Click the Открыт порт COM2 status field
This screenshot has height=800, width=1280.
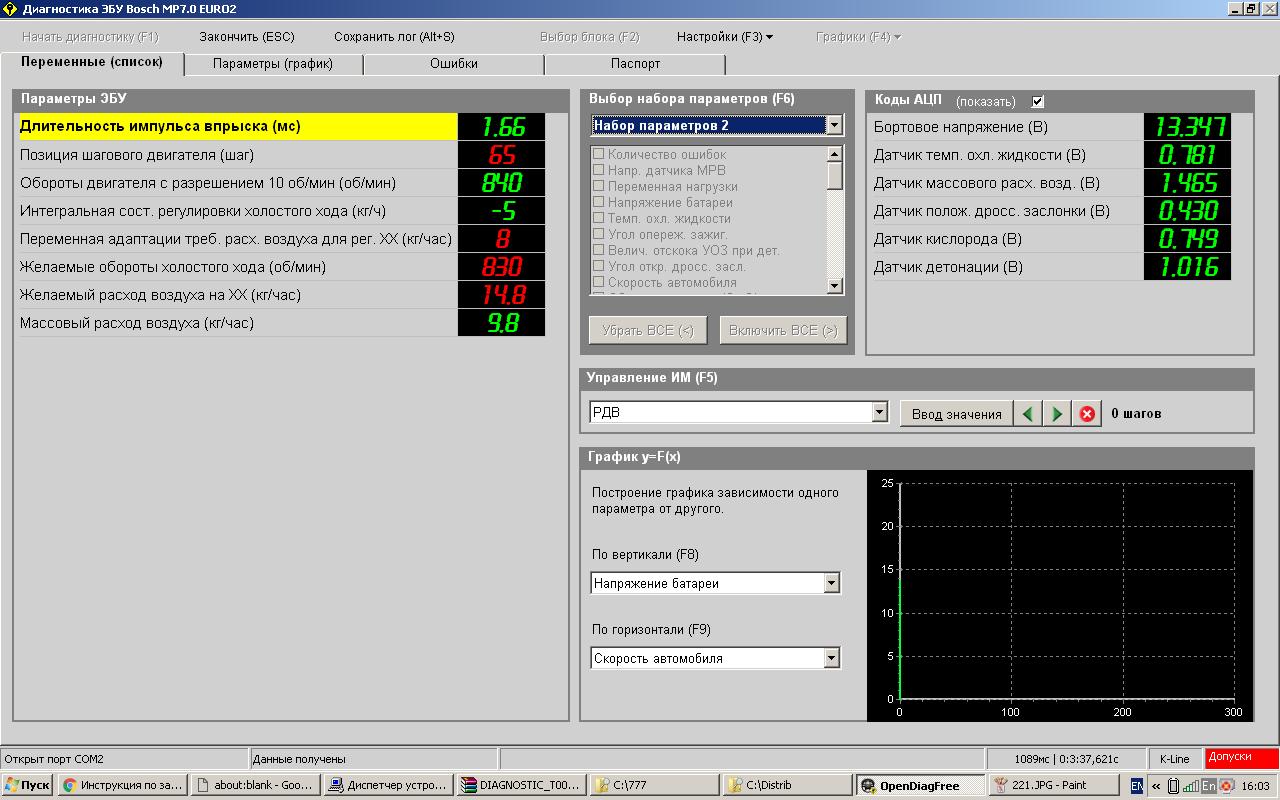coord(124,759)
